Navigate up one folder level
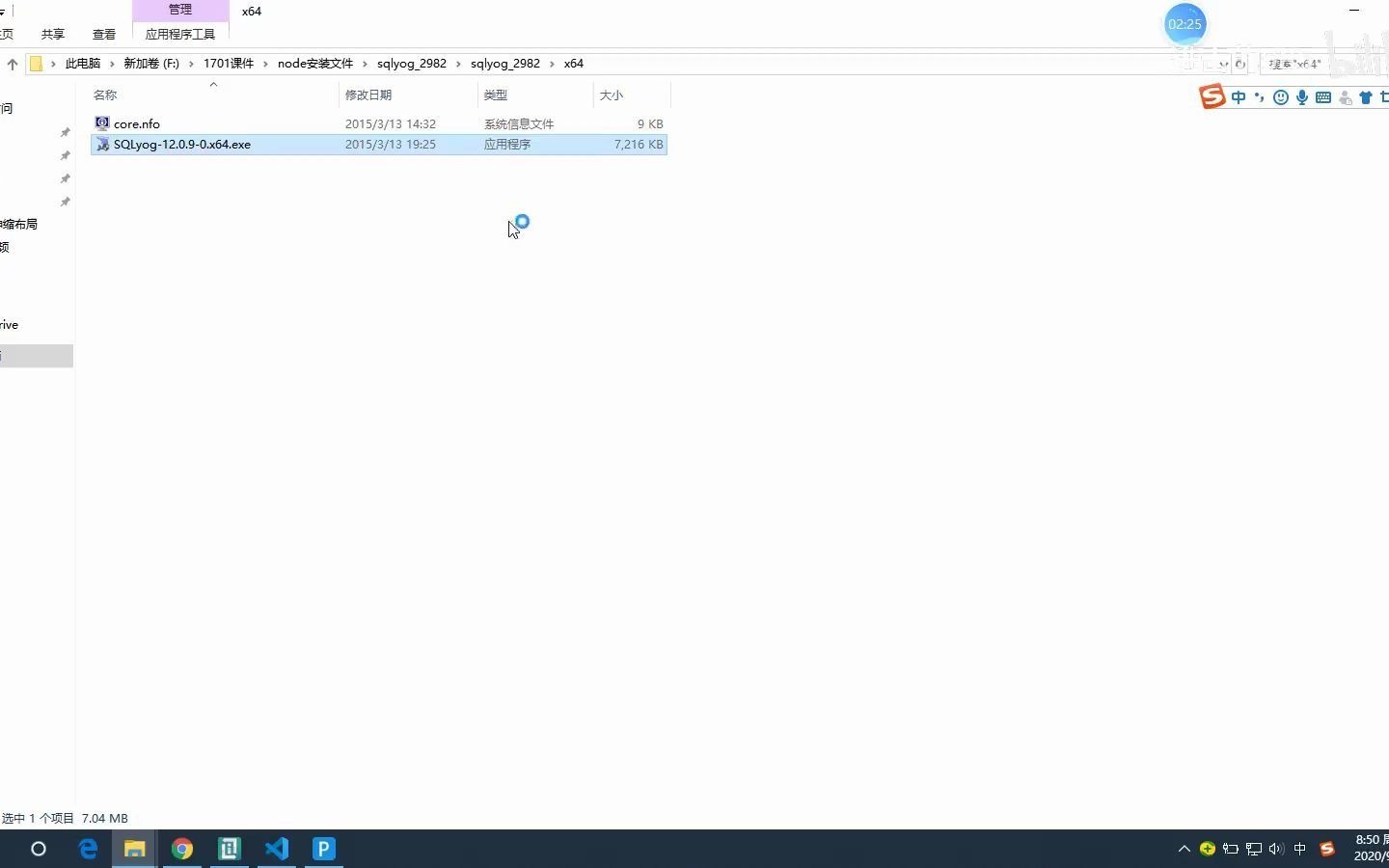This screenshot has width=1389, height=868. tap(12, 64)
